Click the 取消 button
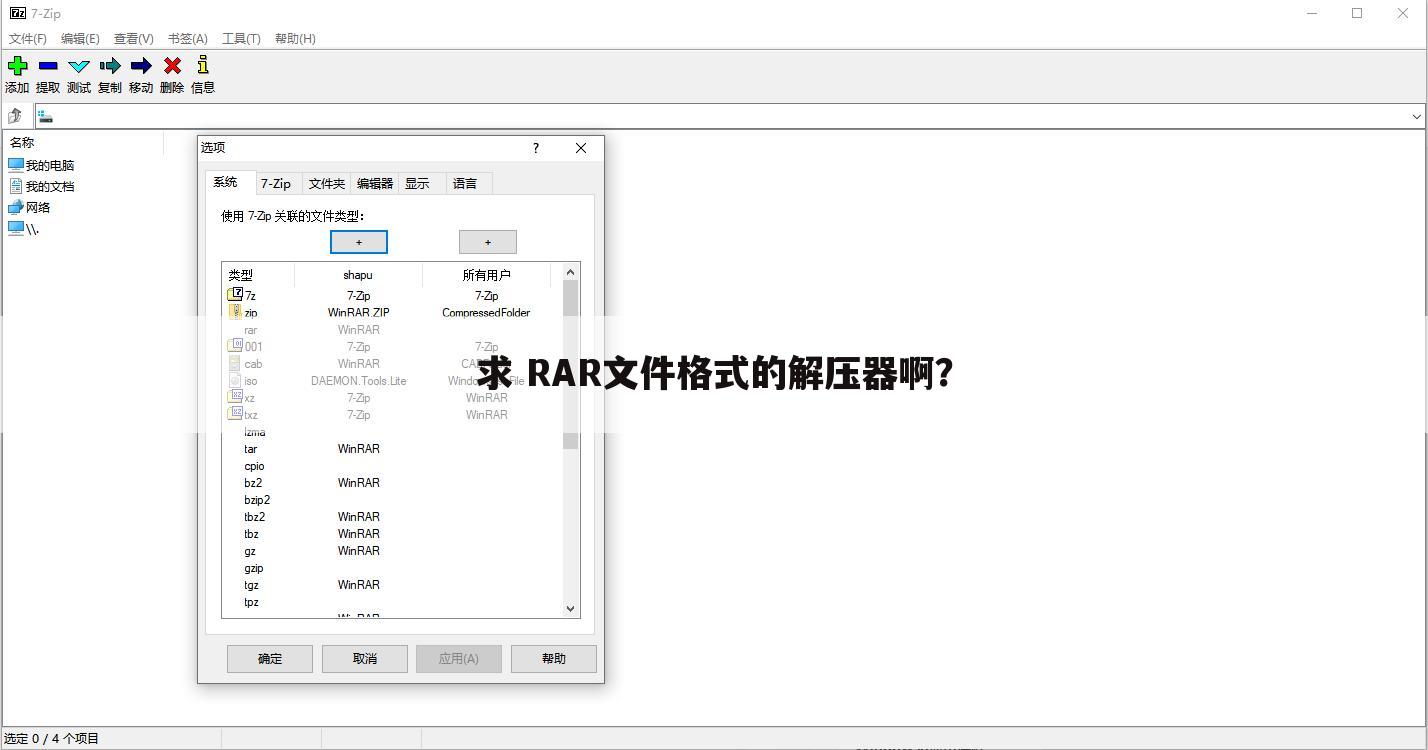 [365, 658]
